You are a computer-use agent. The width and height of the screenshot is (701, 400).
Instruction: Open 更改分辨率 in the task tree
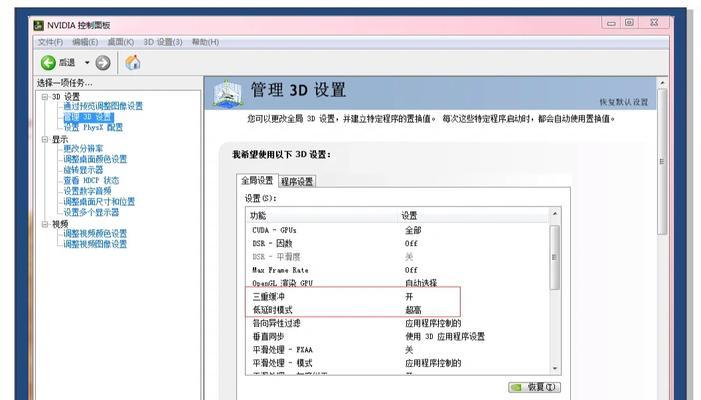click(x=83, y=148)
